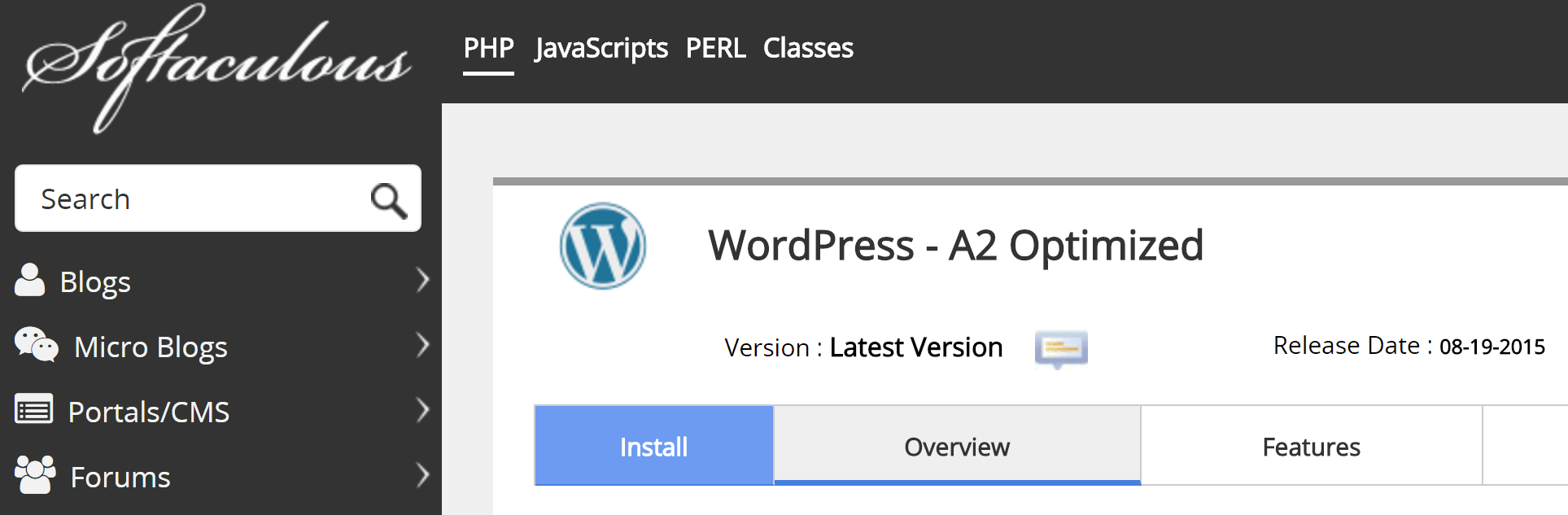Click the 'Latest Version' text

click(x=916, y=347)
